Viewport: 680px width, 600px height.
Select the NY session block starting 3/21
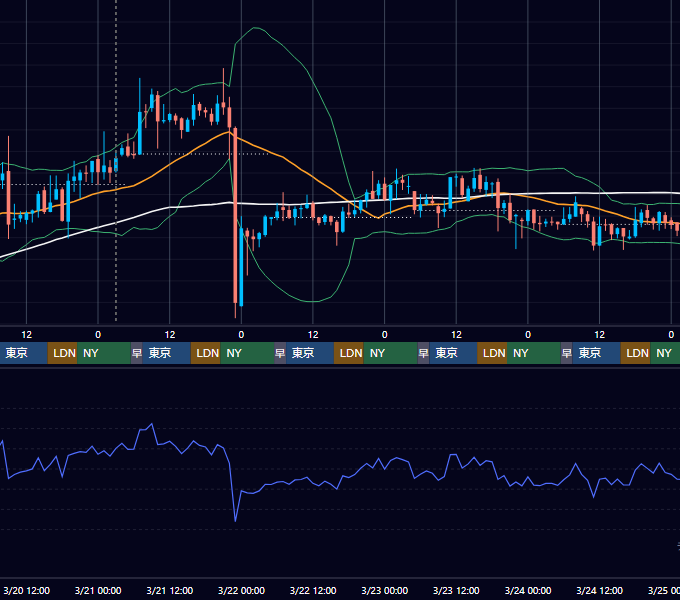(x=247, y=353)
